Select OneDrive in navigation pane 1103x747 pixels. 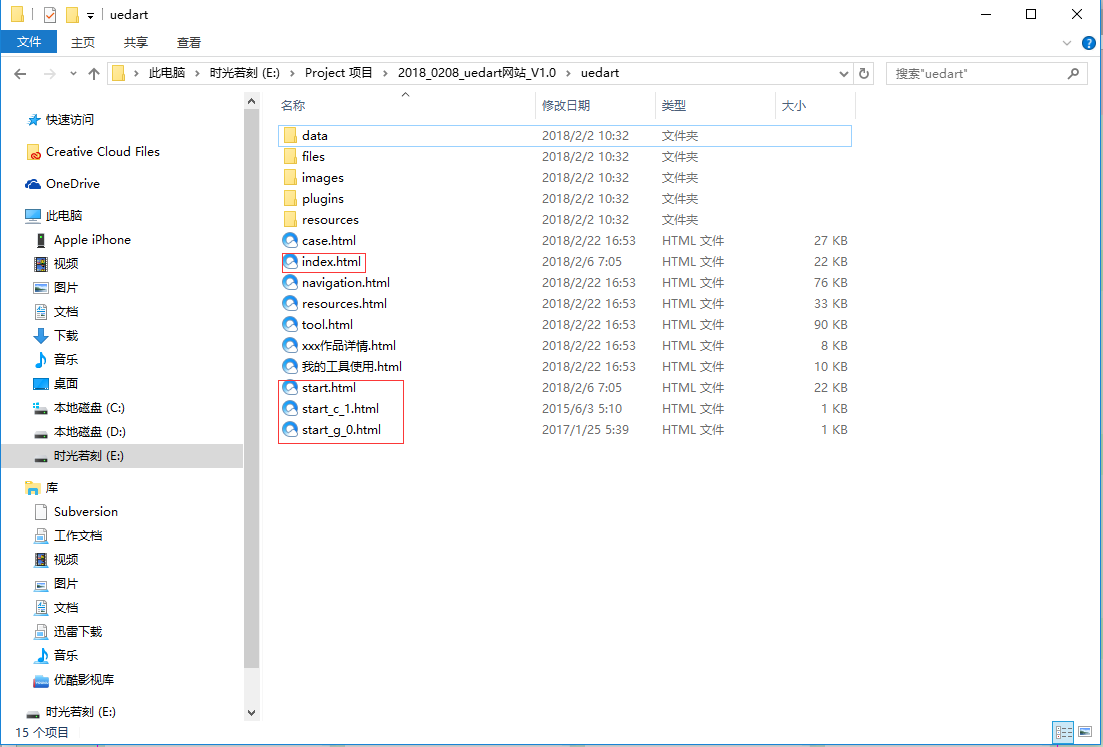point(72,184)
